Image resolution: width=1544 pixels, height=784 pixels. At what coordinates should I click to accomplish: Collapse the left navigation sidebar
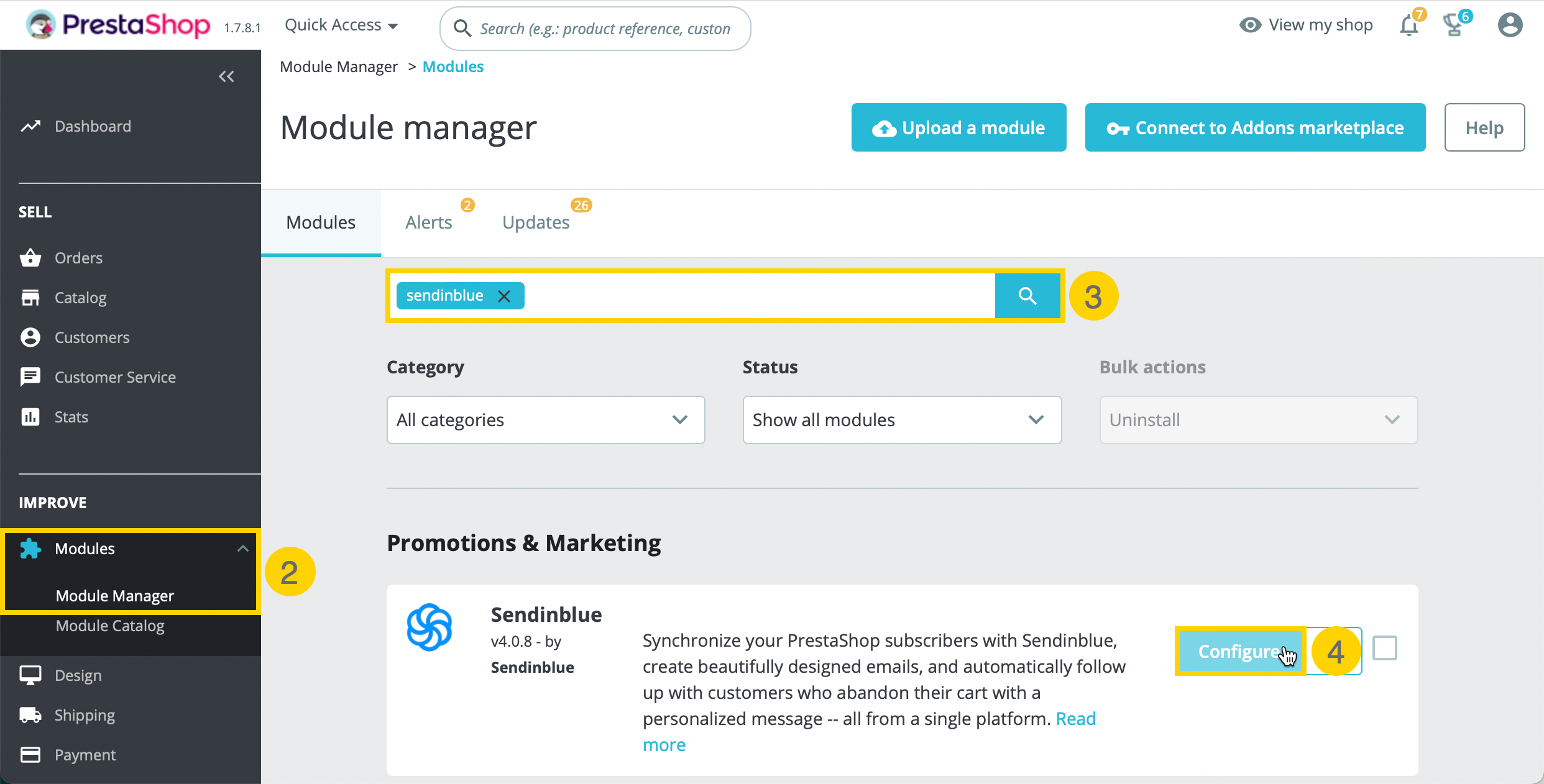click(226, 76)
